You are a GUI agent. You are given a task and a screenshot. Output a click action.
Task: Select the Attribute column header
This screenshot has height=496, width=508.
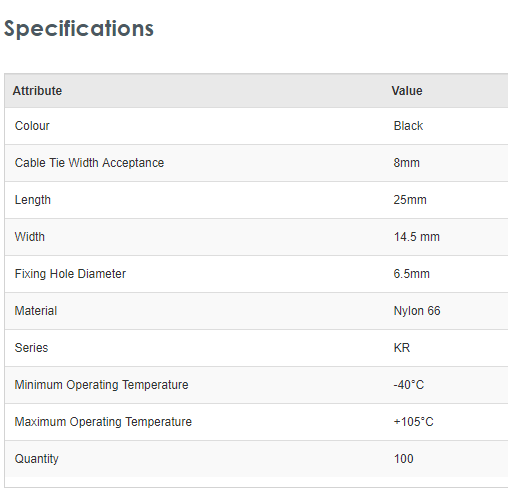pos(37,91)
